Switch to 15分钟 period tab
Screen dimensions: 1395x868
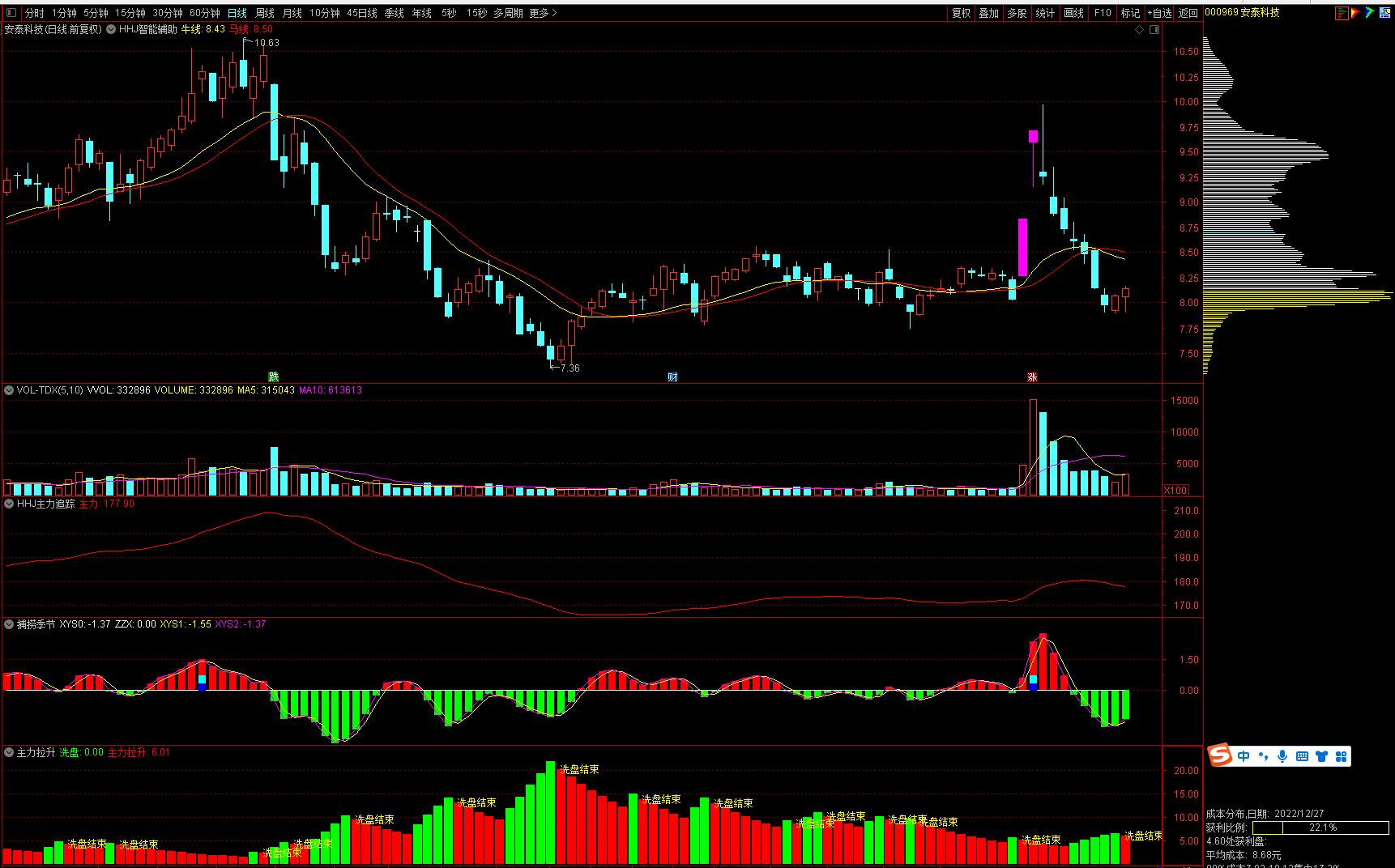tap(130, 13)
